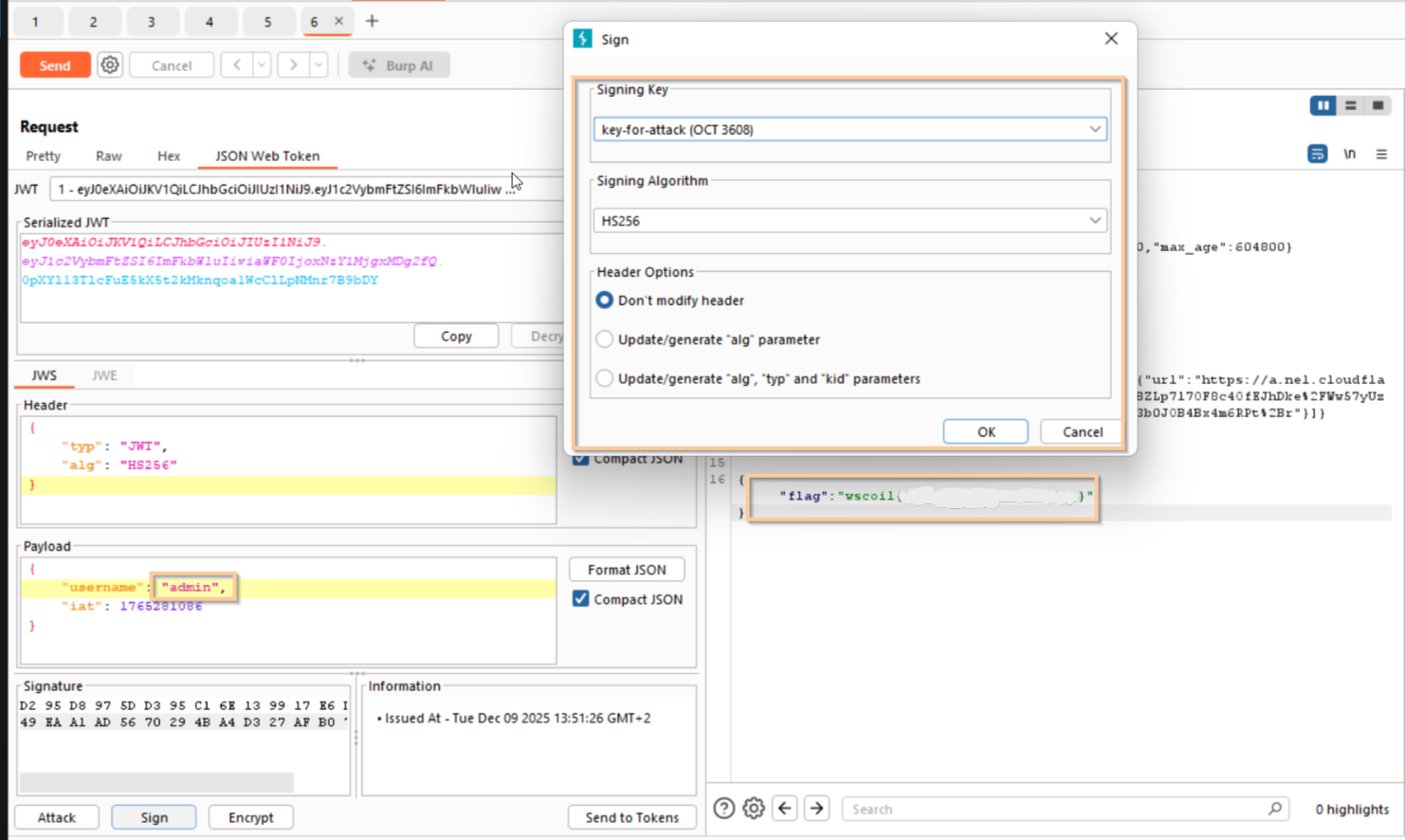The image size is (1405, 840).
Task: Toggle the Payload Compact JSON checkbox
Action: coord(581,599)
